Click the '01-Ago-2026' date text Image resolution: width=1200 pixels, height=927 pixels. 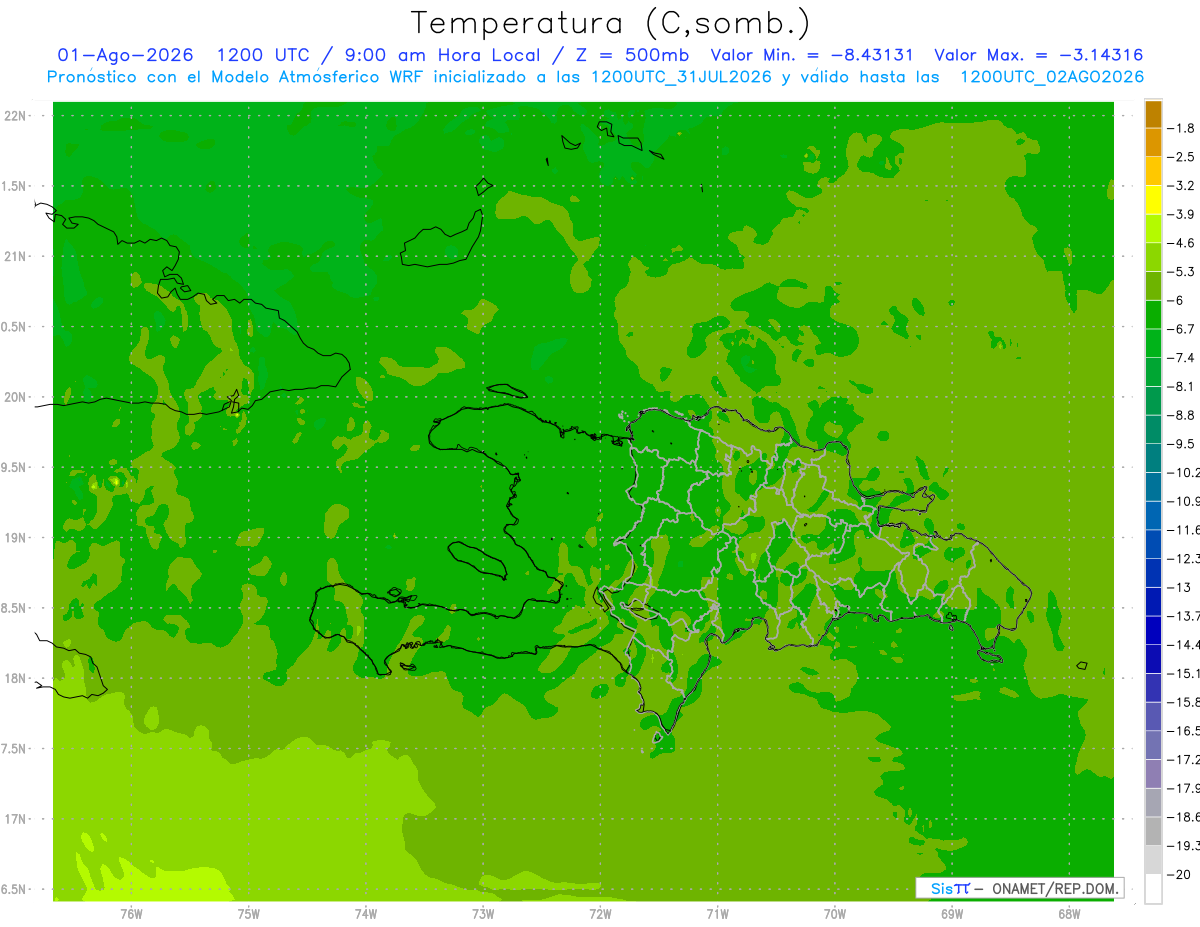click(126, 55)
